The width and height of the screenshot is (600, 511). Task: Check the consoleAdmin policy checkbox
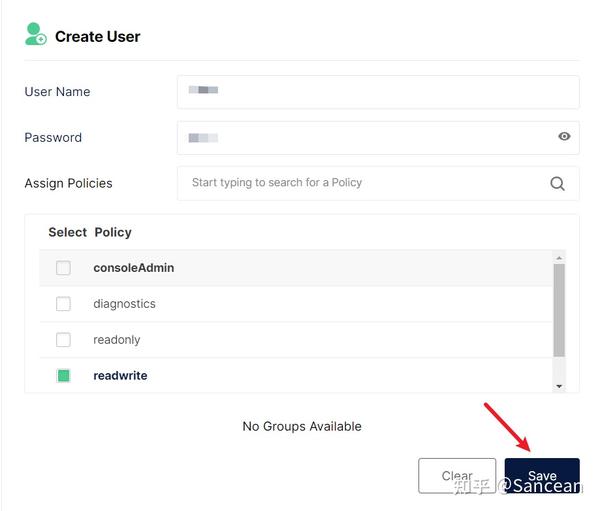click(63, 268)
